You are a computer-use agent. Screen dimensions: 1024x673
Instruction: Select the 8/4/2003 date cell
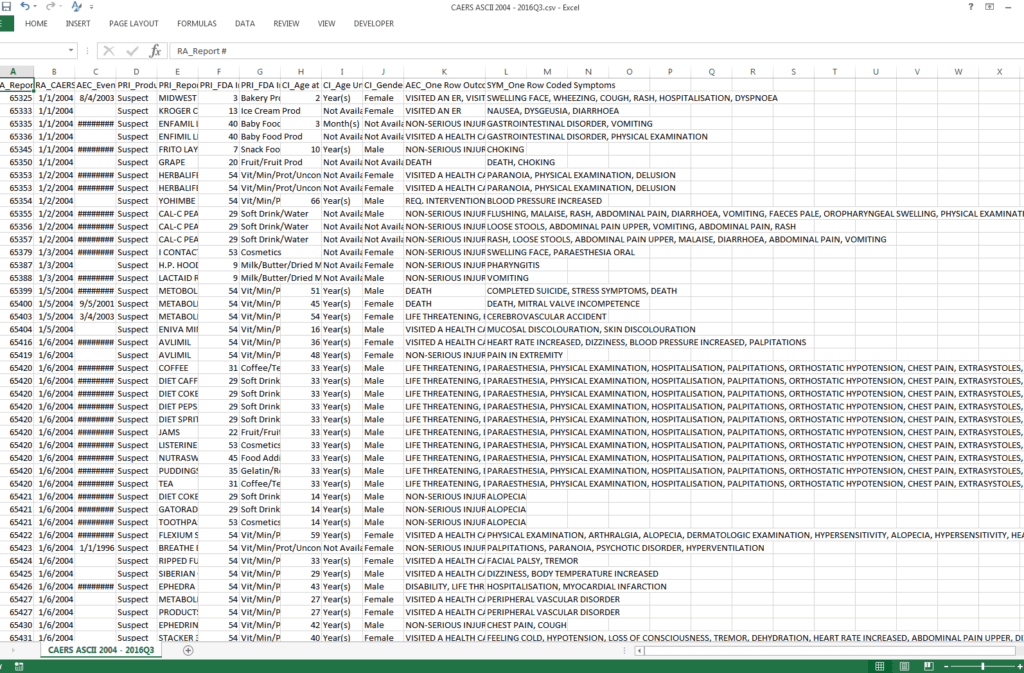[x=95, y=98]
